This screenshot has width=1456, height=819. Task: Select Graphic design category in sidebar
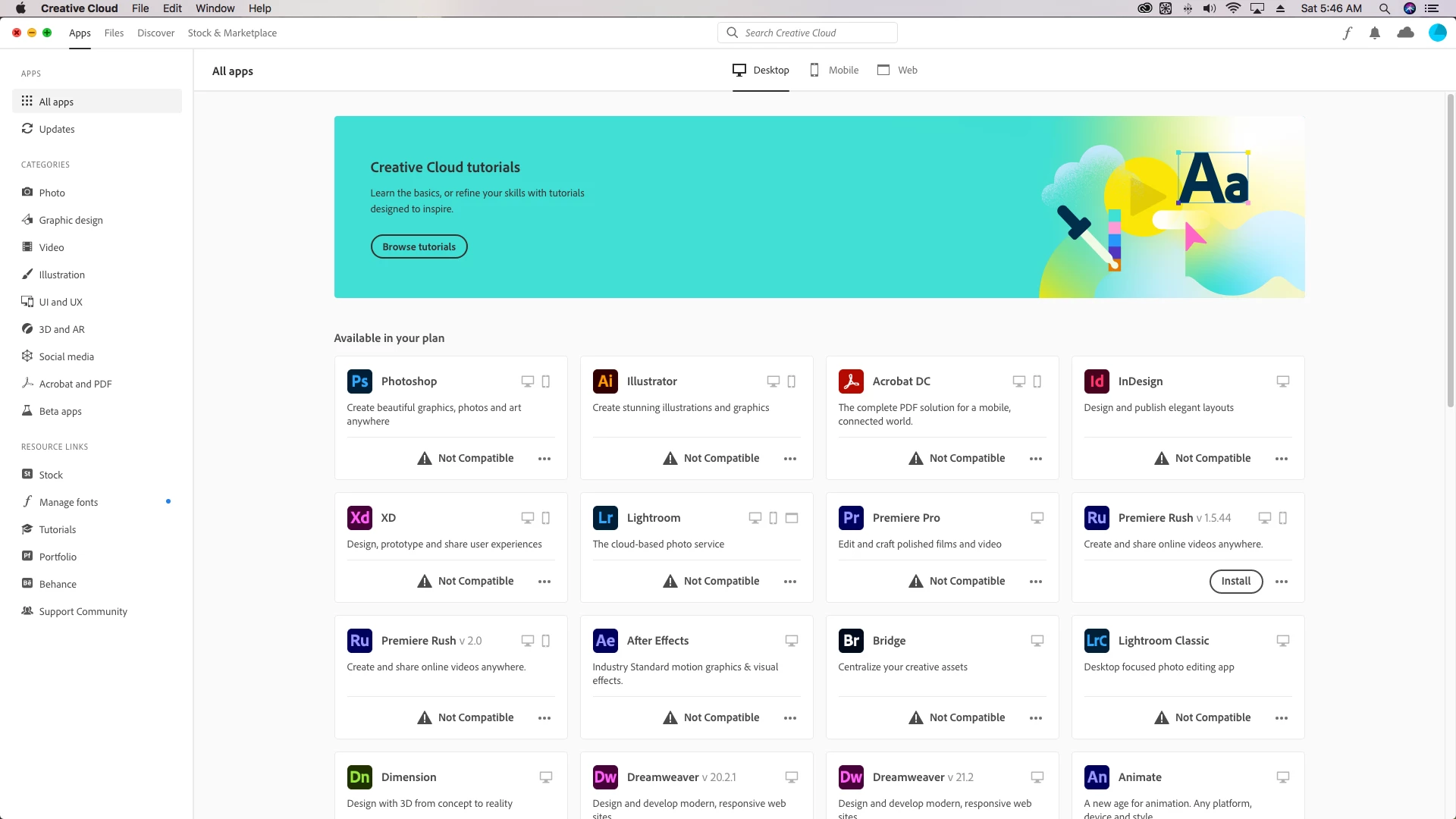click(71, 220)
